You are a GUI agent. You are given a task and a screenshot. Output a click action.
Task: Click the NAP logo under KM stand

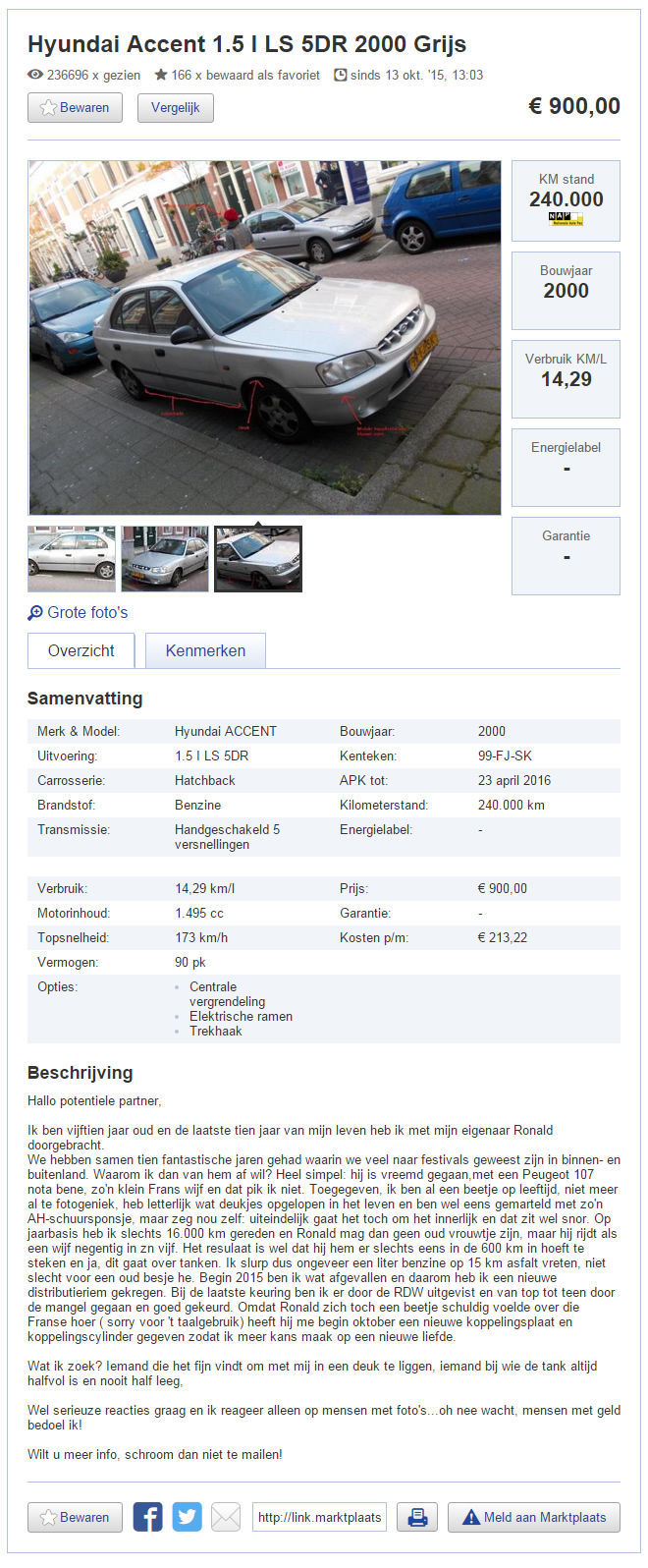pyautogui.click(x=566, y=220)
